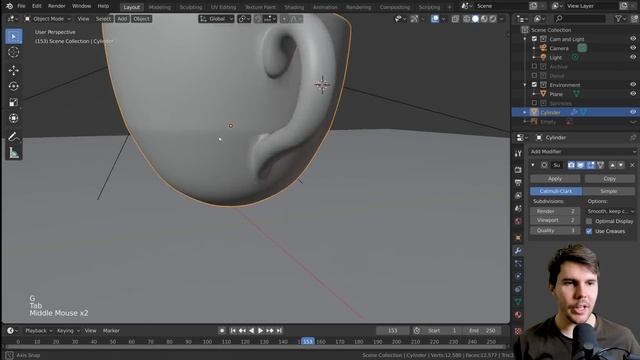Image resolution: width=640 pixels, height=360 pixels.
Task: Toggle modifier edit mode display icon
Action: [590, 165]
